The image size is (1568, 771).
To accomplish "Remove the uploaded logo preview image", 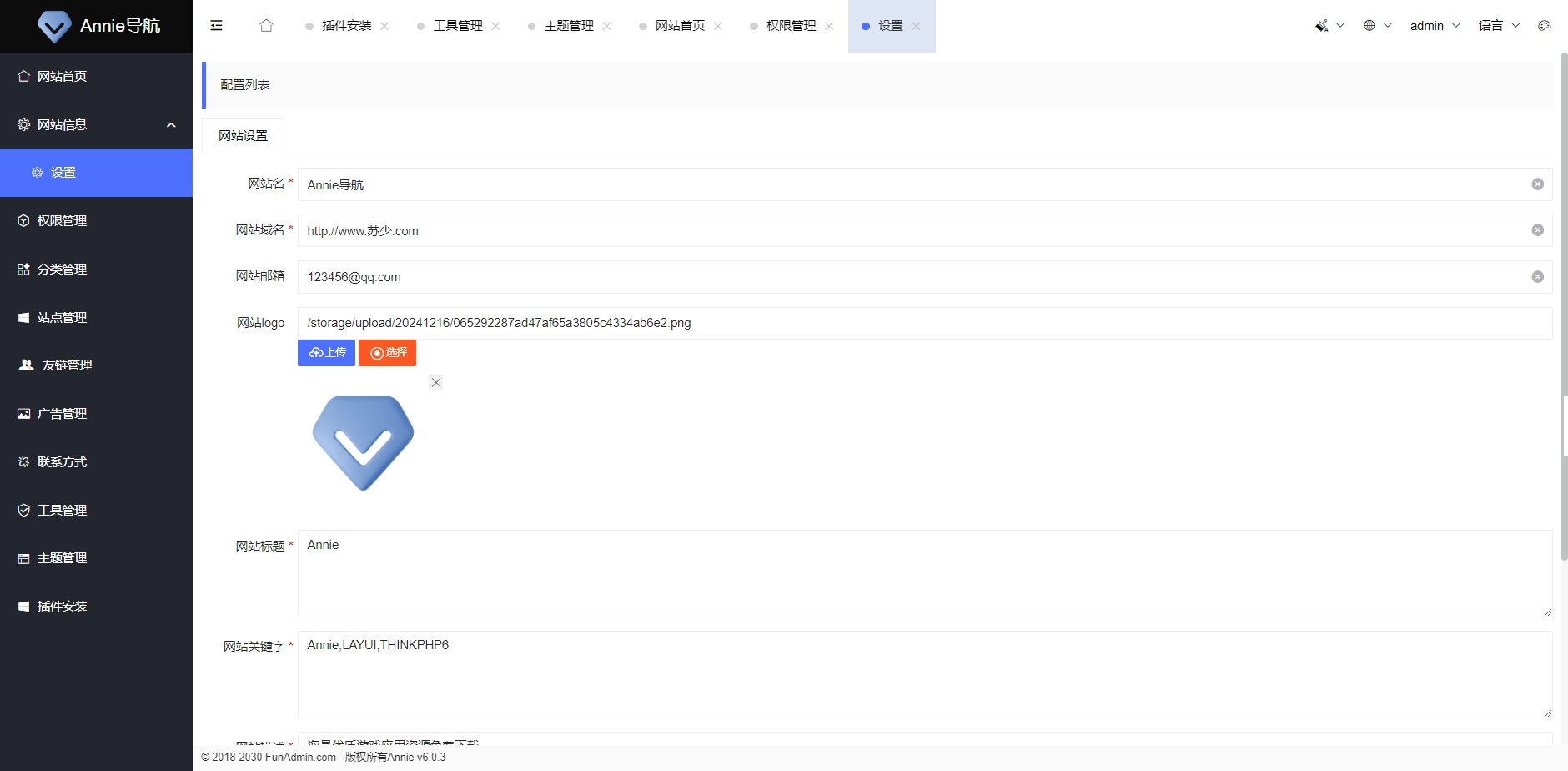I will pyautogui.click(x=436, y=382).
